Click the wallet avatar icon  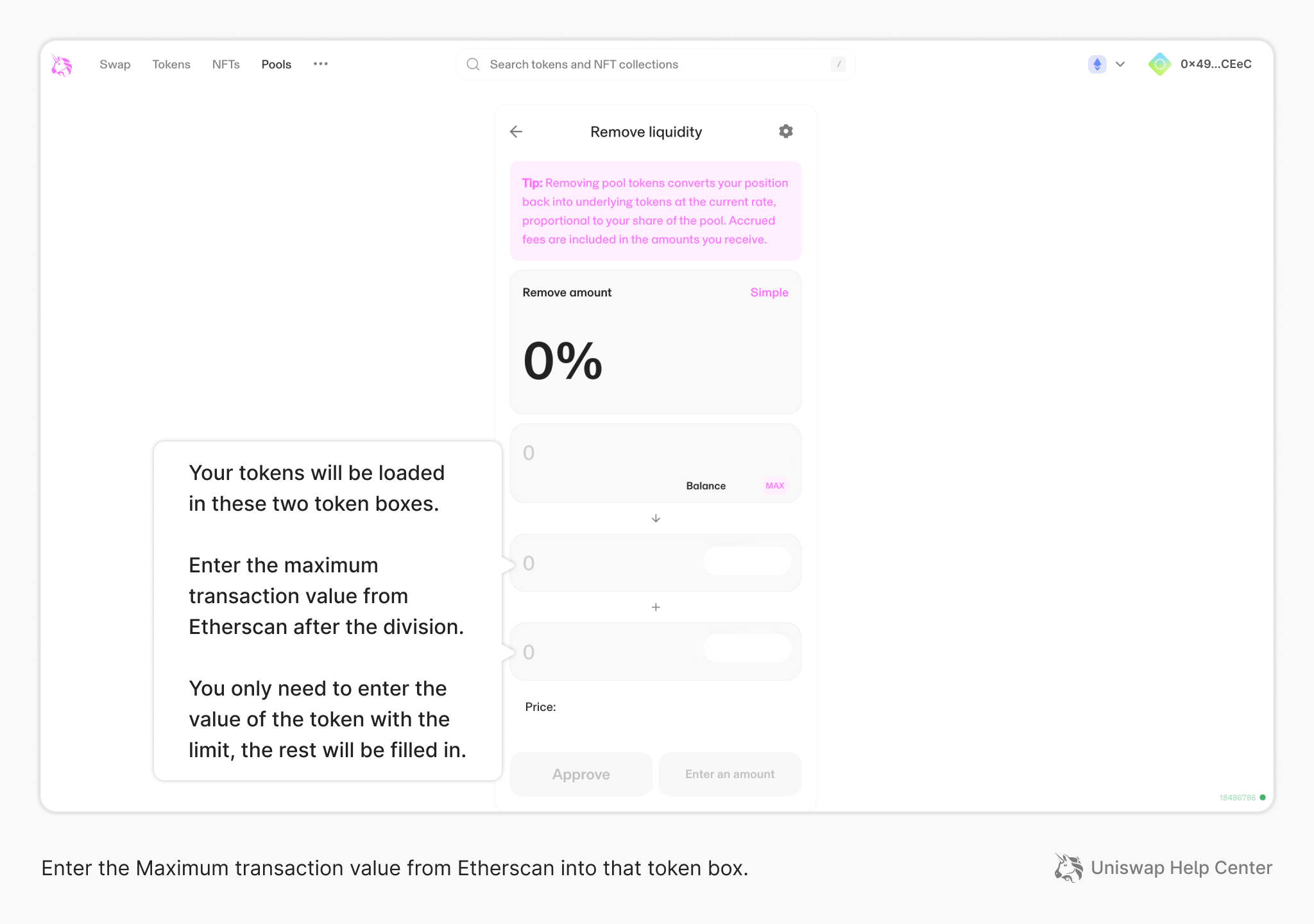[1159, 64]
